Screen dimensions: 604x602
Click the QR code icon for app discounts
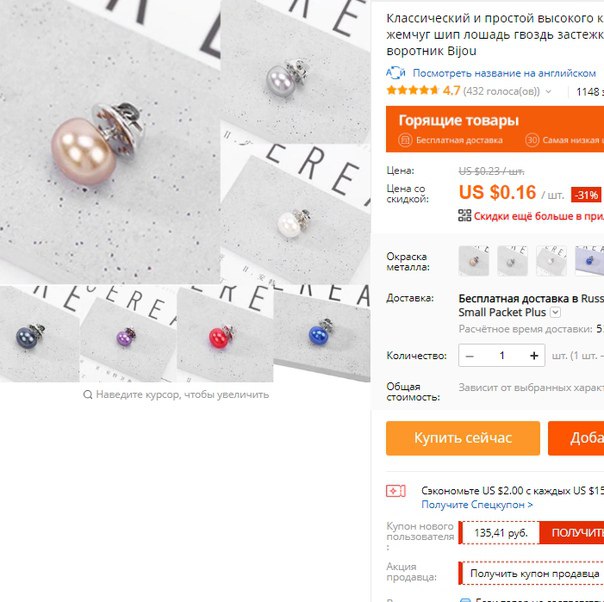465,215
